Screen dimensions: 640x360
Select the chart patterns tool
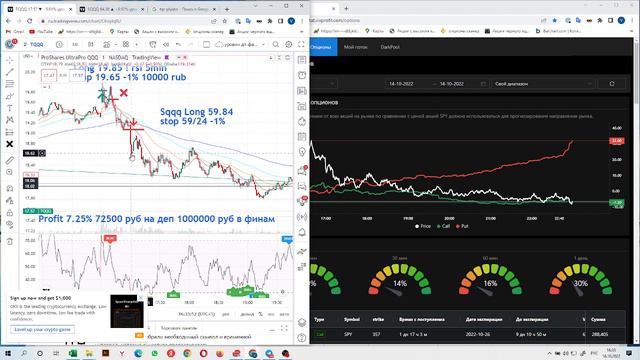pyautogui.click(x=10, y=120)
